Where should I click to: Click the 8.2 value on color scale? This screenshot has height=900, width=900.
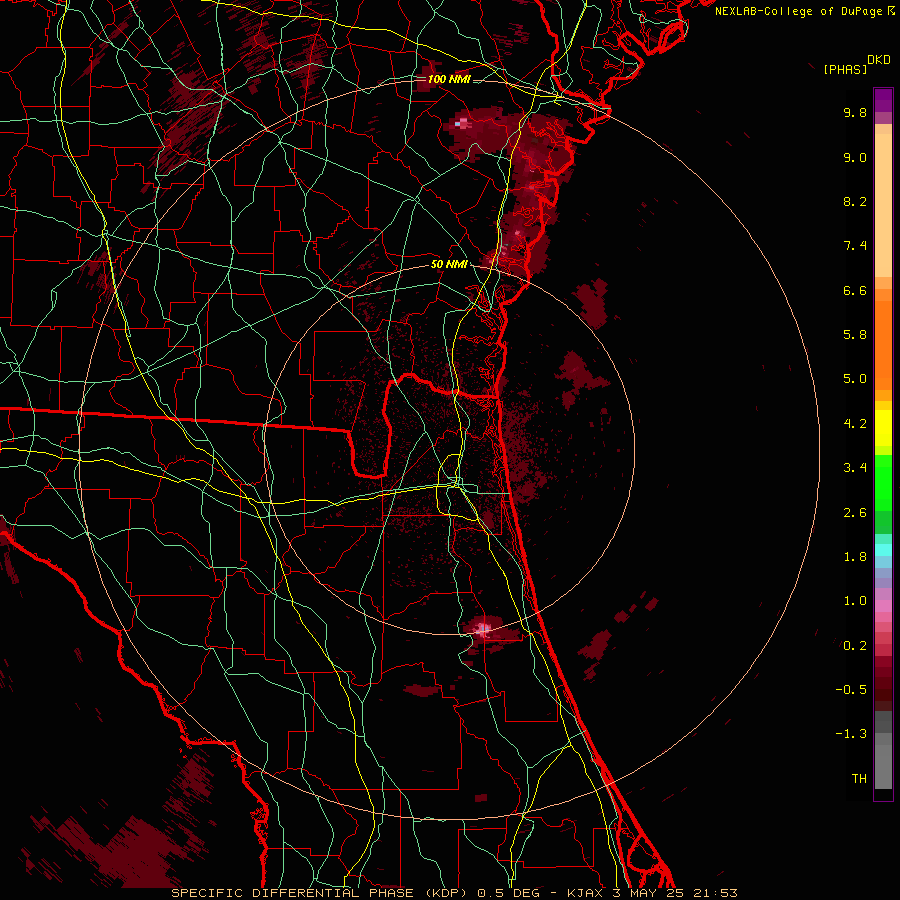855,201
